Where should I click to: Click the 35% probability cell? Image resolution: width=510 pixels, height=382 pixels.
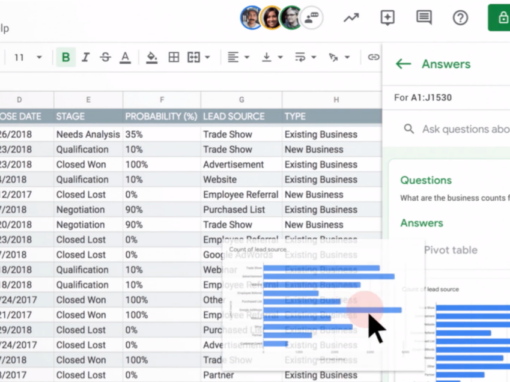(x=162, y=134)
